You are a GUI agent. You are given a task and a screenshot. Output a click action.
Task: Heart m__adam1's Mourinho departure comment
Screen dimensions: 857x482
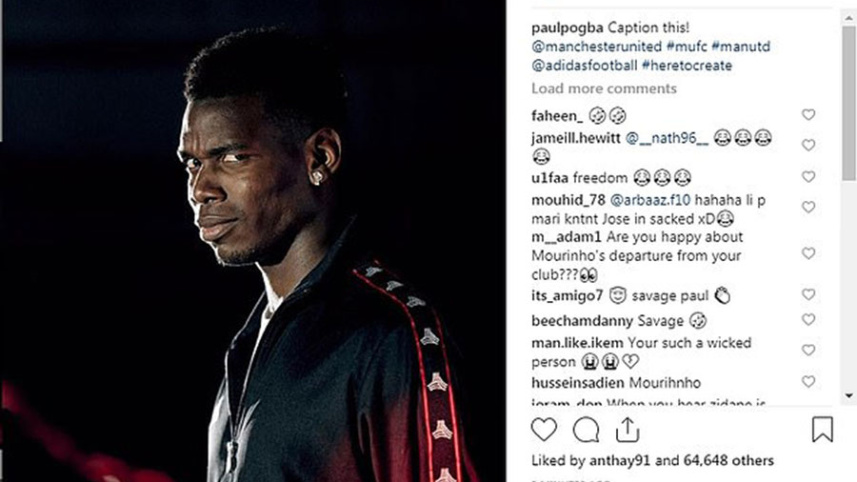click(x=808, y=253)
